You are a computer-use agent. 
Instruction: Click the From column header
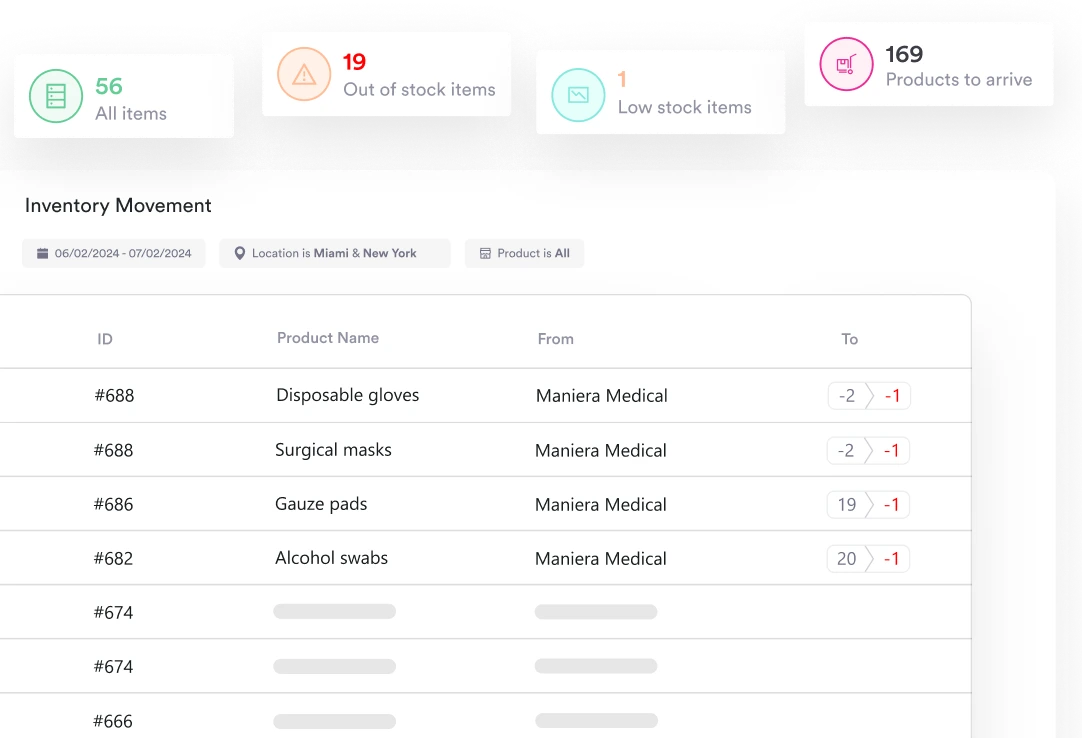click(555, 339)
